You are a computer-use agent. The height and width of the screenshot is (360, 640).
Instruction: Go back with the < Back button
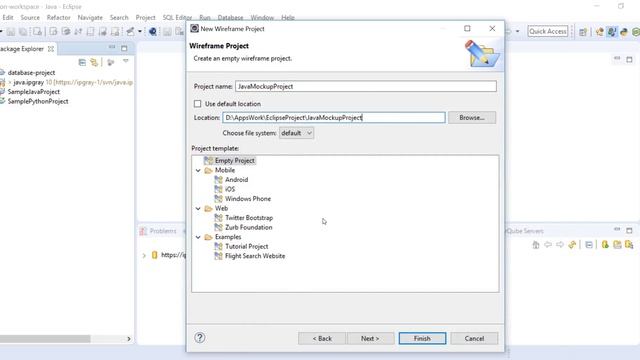(322, 338)
